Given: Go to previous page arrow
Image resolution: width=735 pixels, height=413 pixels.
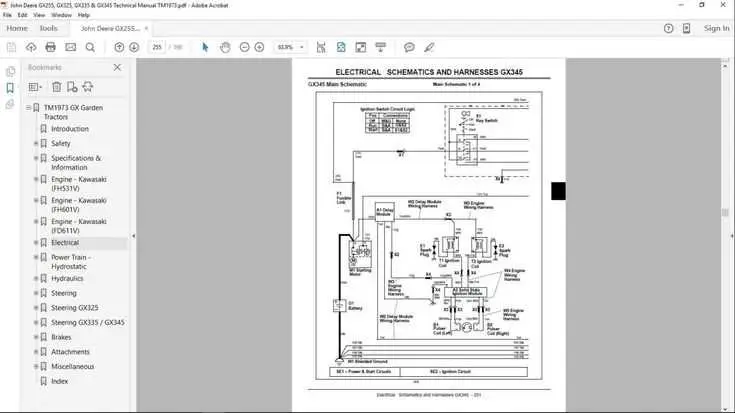Looking at the screenshot, I should pos(119,47).
